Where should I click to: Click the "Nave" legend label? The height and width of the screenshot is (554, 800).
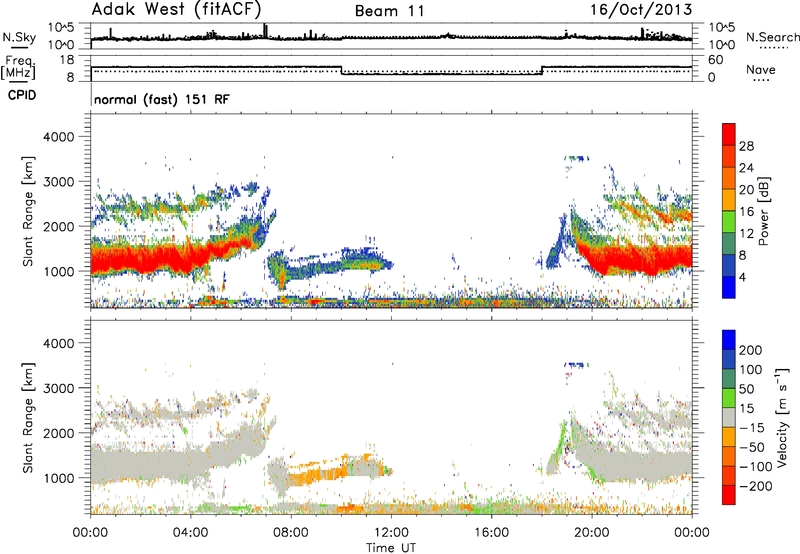pyautogui.click(x=761, y=70)
